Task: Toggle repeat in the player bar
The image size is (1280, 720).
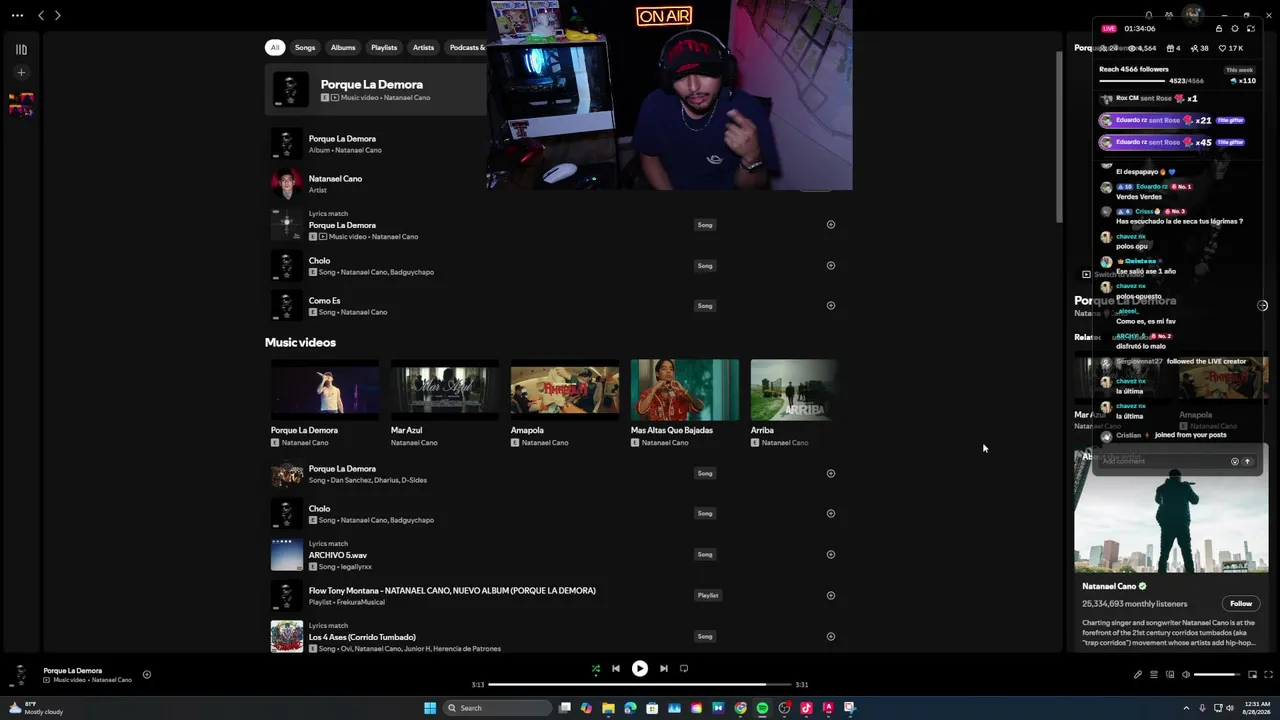Action: (x=684, y=669)
